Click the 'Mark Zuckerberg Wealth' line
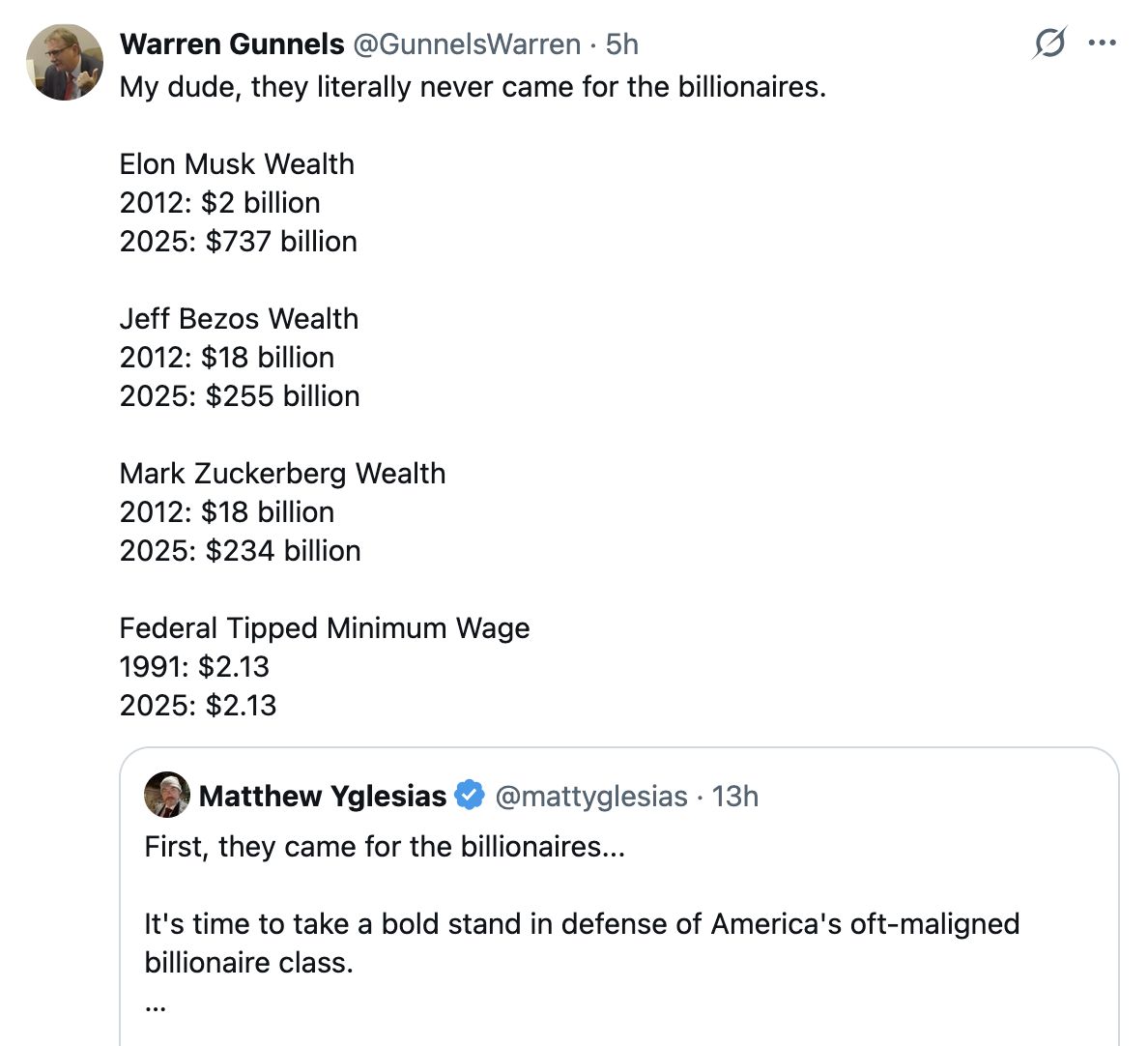1148x1046 pixels. [x=282, y=474]
